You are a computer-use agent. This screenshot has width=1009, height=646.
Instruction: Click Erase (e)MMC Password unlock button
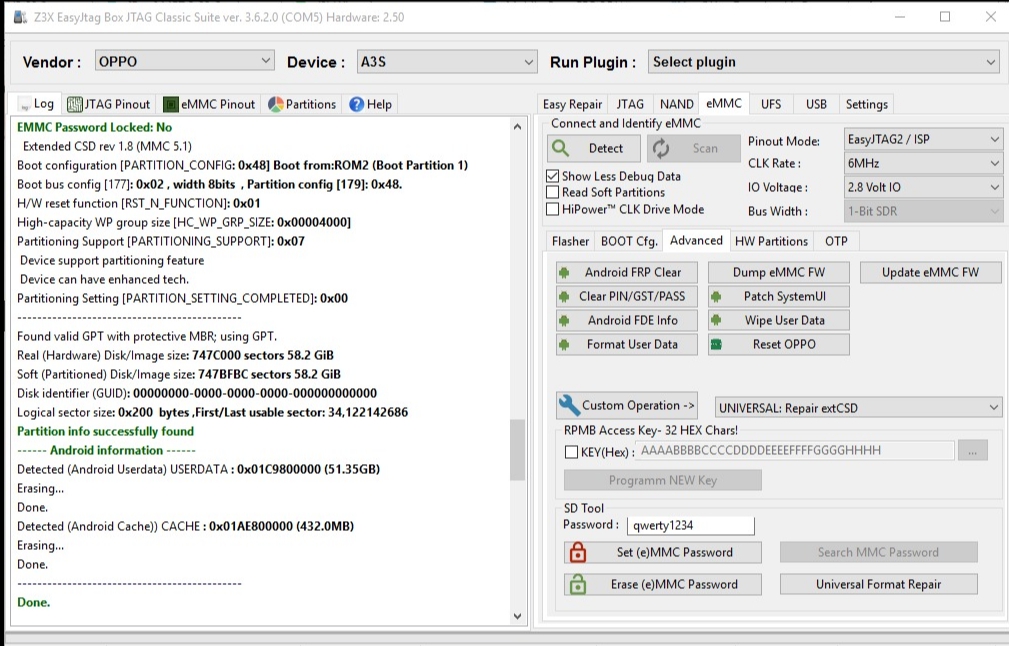(663, 584)
